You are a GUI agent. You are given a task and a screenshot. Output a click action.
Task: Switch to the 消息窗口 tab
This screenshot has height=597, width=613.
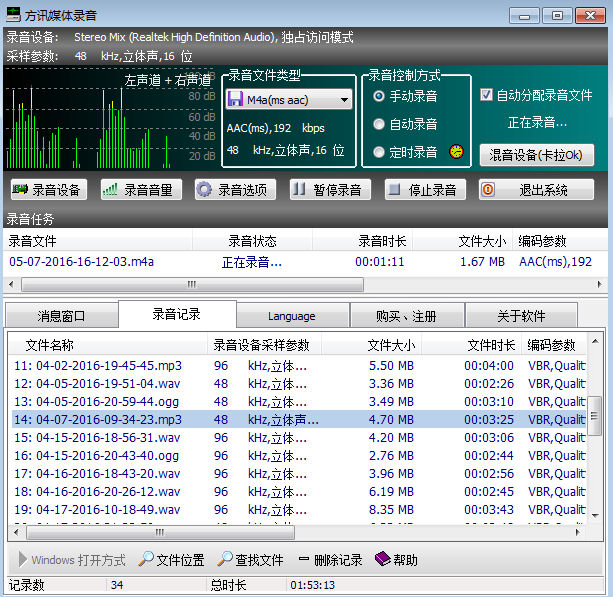[x=62, y=316]
